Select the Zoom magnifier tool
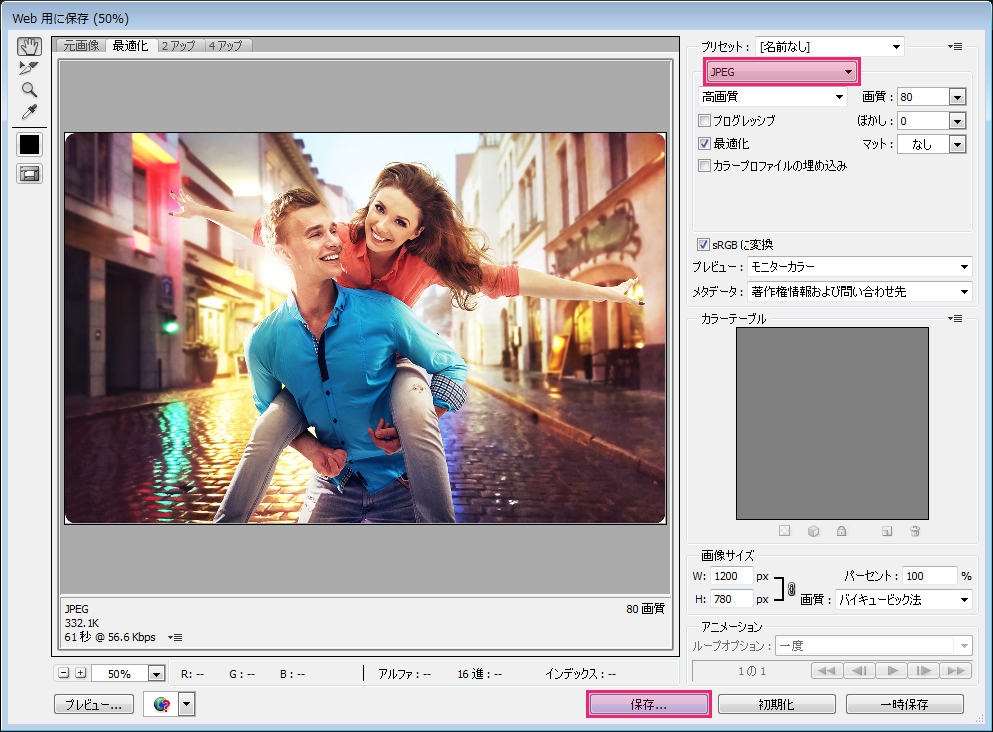The height and width of the screenshot is (732, 993). [29, 89]
